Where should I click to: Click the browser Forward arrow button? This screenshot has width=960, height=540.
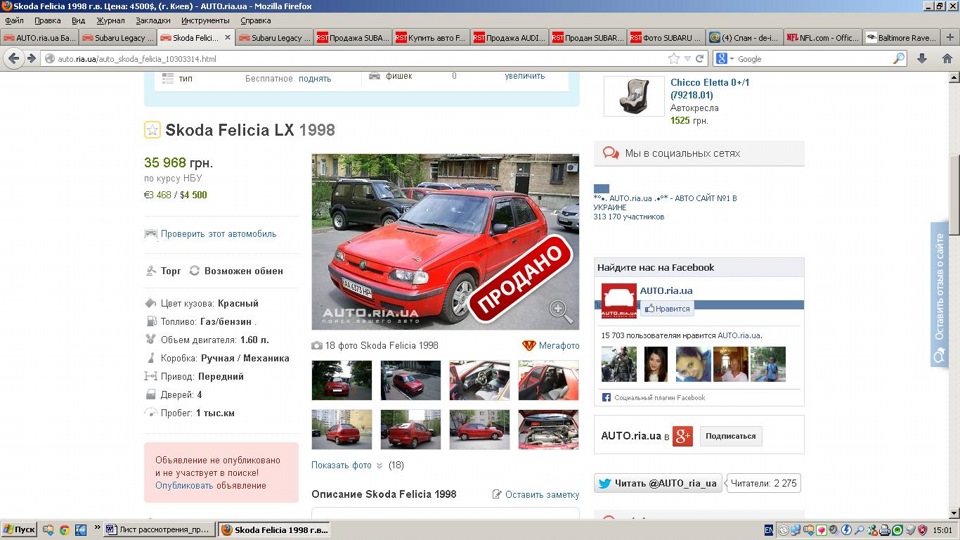tap(31, 59)
